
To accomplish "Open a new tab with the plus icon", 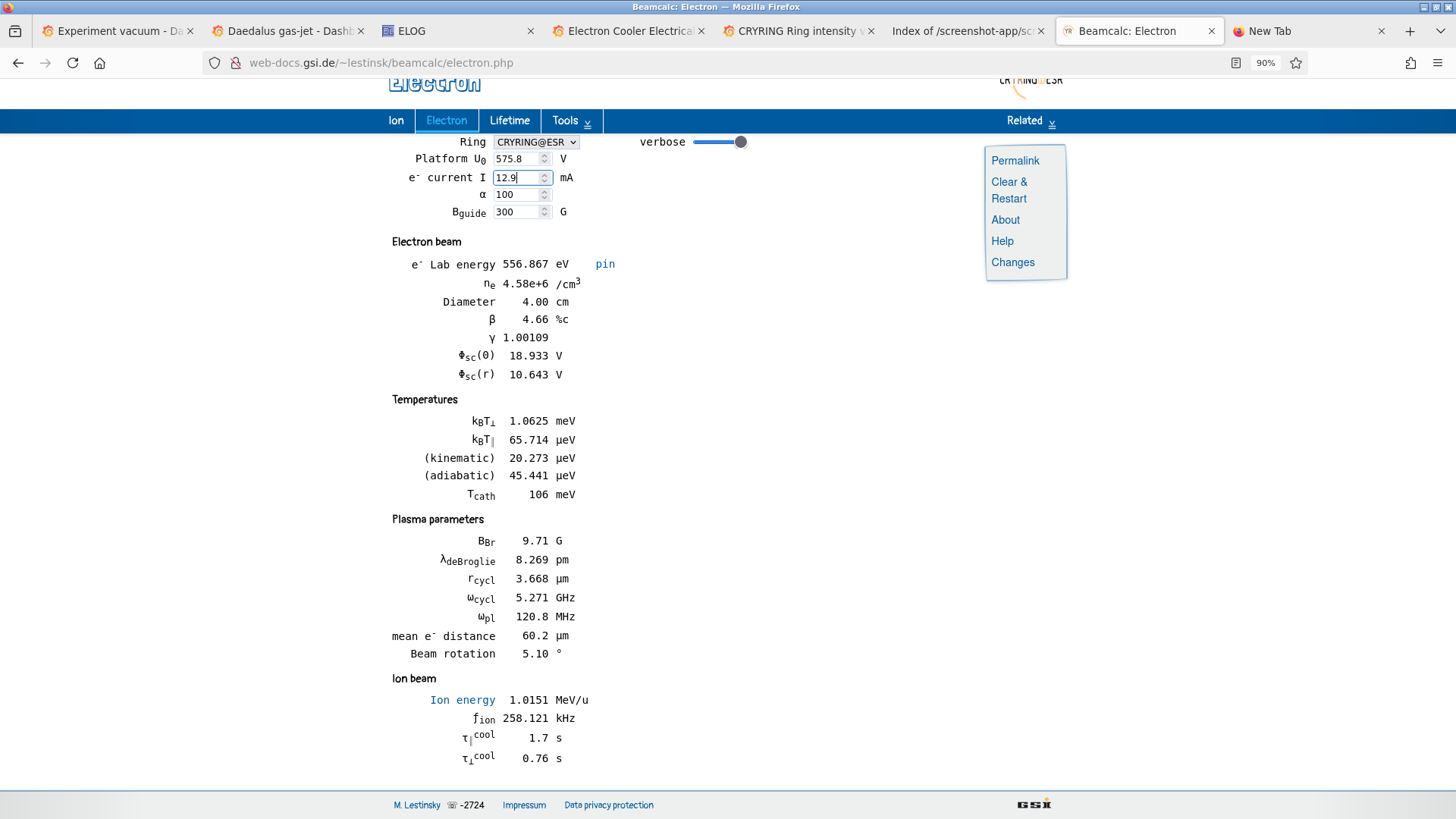I will coord(1410,31).
